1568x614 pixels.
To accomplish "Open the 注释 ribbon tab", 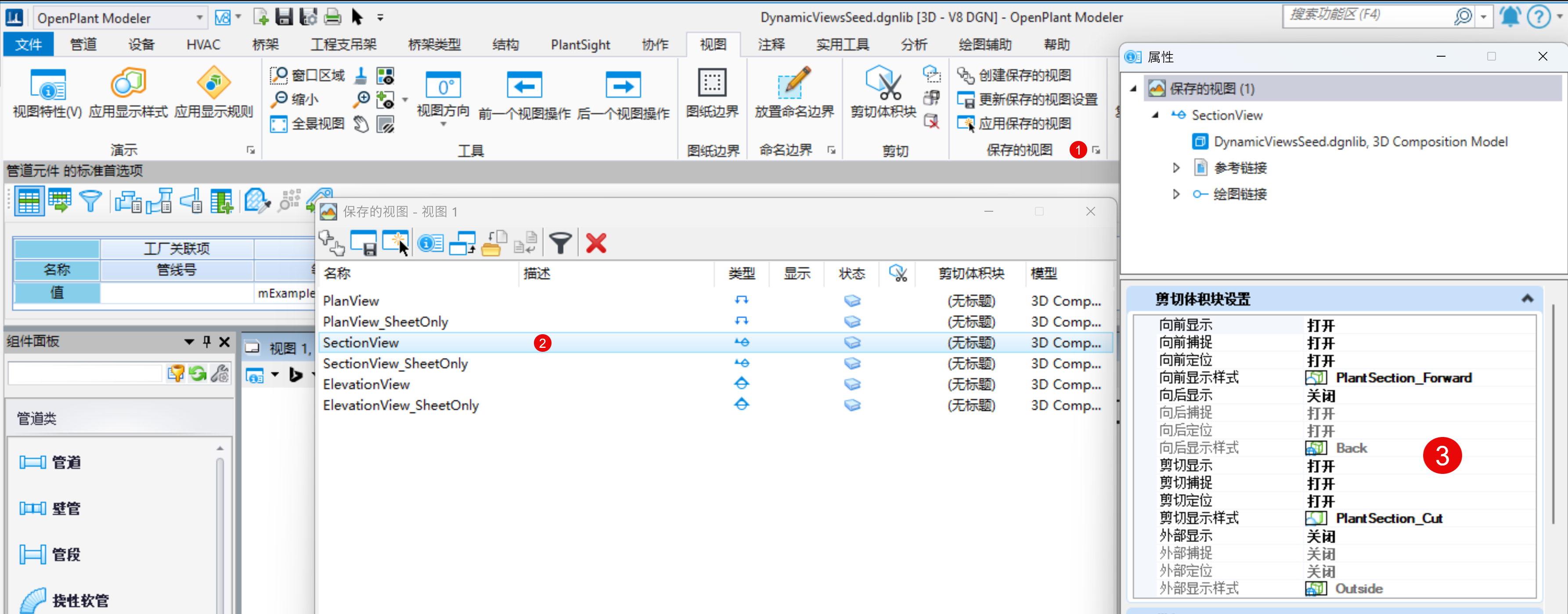I will pos(771,44).
